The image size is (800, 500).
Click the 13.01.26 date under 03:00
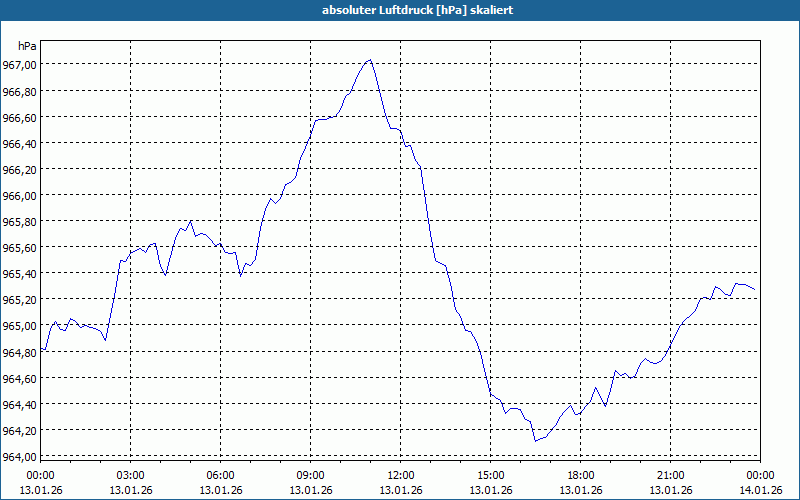click(x=131, y=490)
